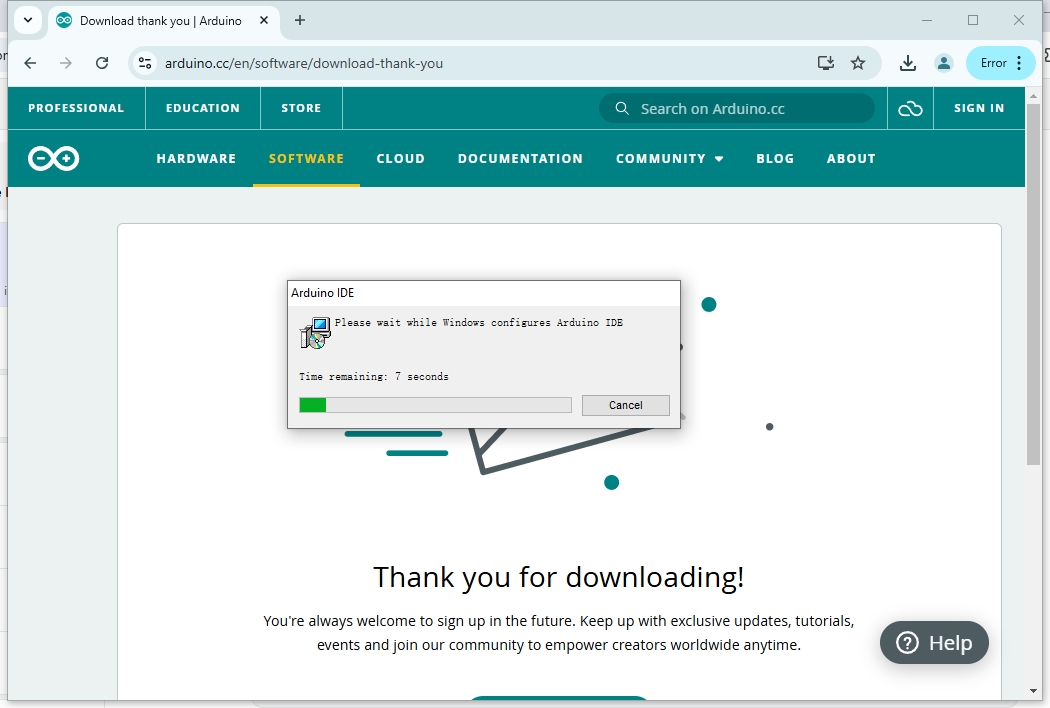Click the scrollbar down arrow
Image resolution: width=1050 pixels, height=708 pixels.
pos(1034,691)
